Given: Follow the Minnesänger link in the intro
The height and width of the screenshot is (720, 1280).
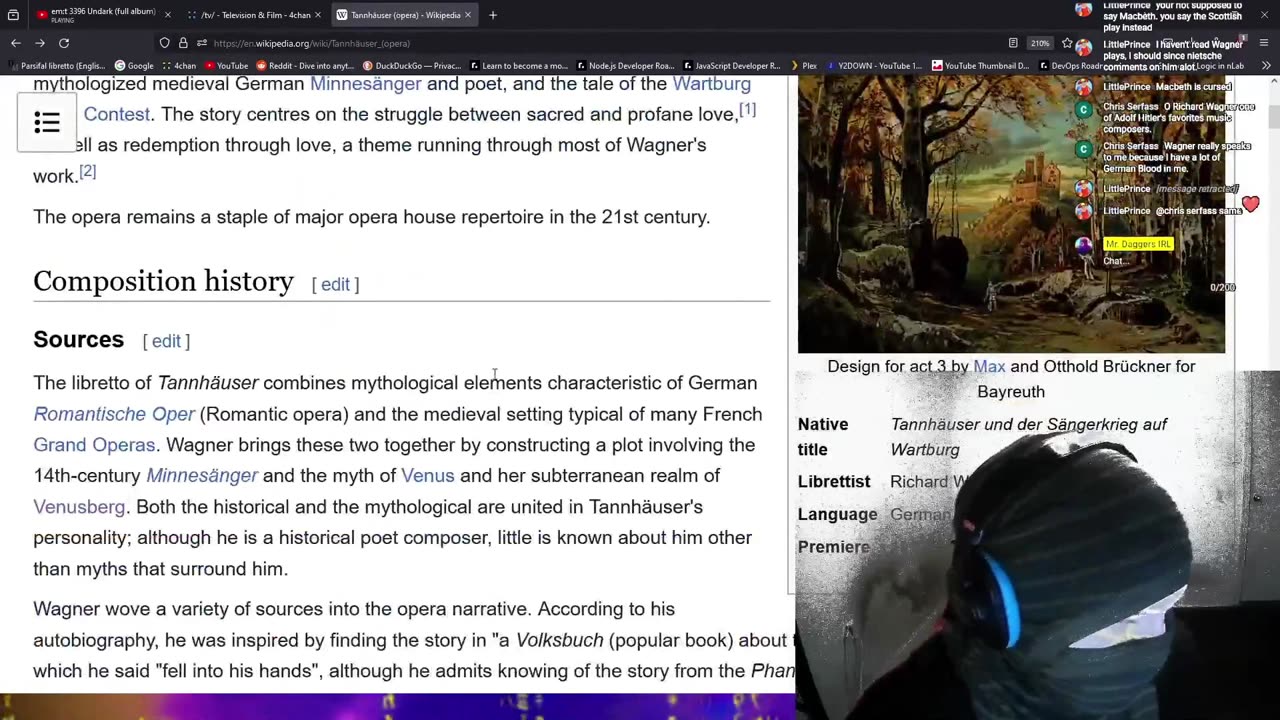Looking at the screenshot, I should click(x=365, y=84).
